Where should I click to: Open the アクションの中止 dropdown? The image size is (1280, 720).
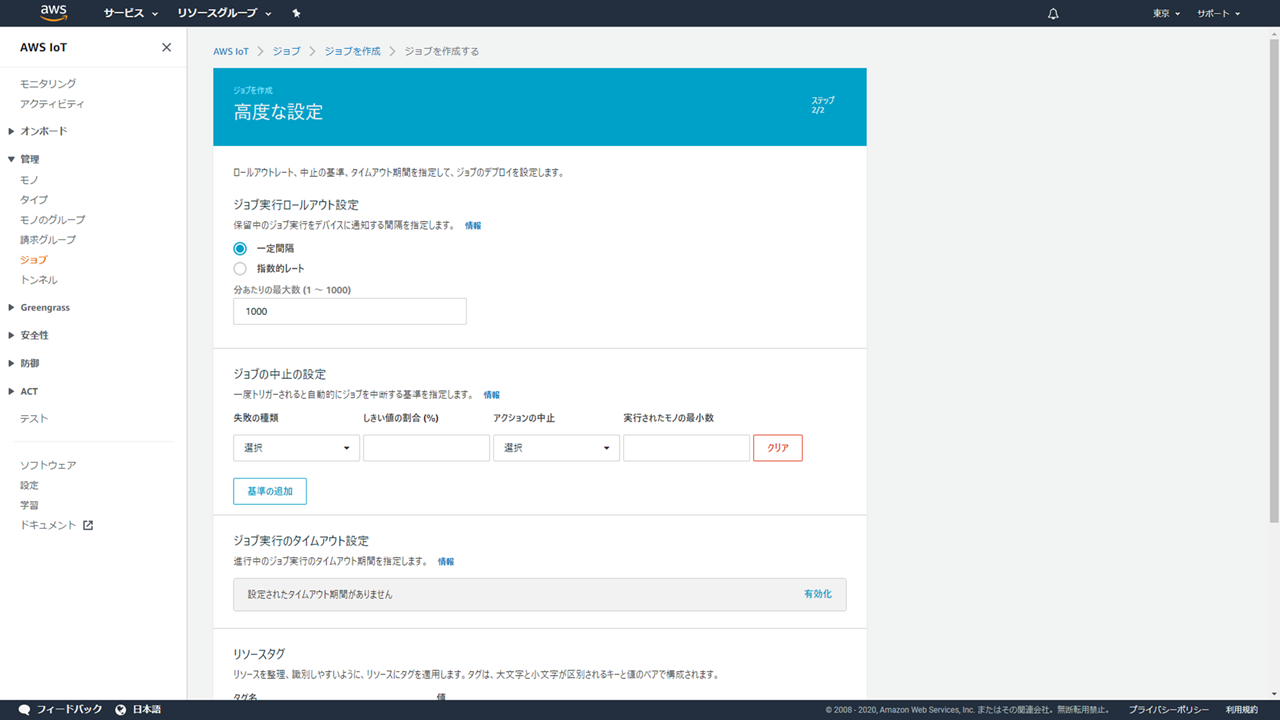pos(556,448)
